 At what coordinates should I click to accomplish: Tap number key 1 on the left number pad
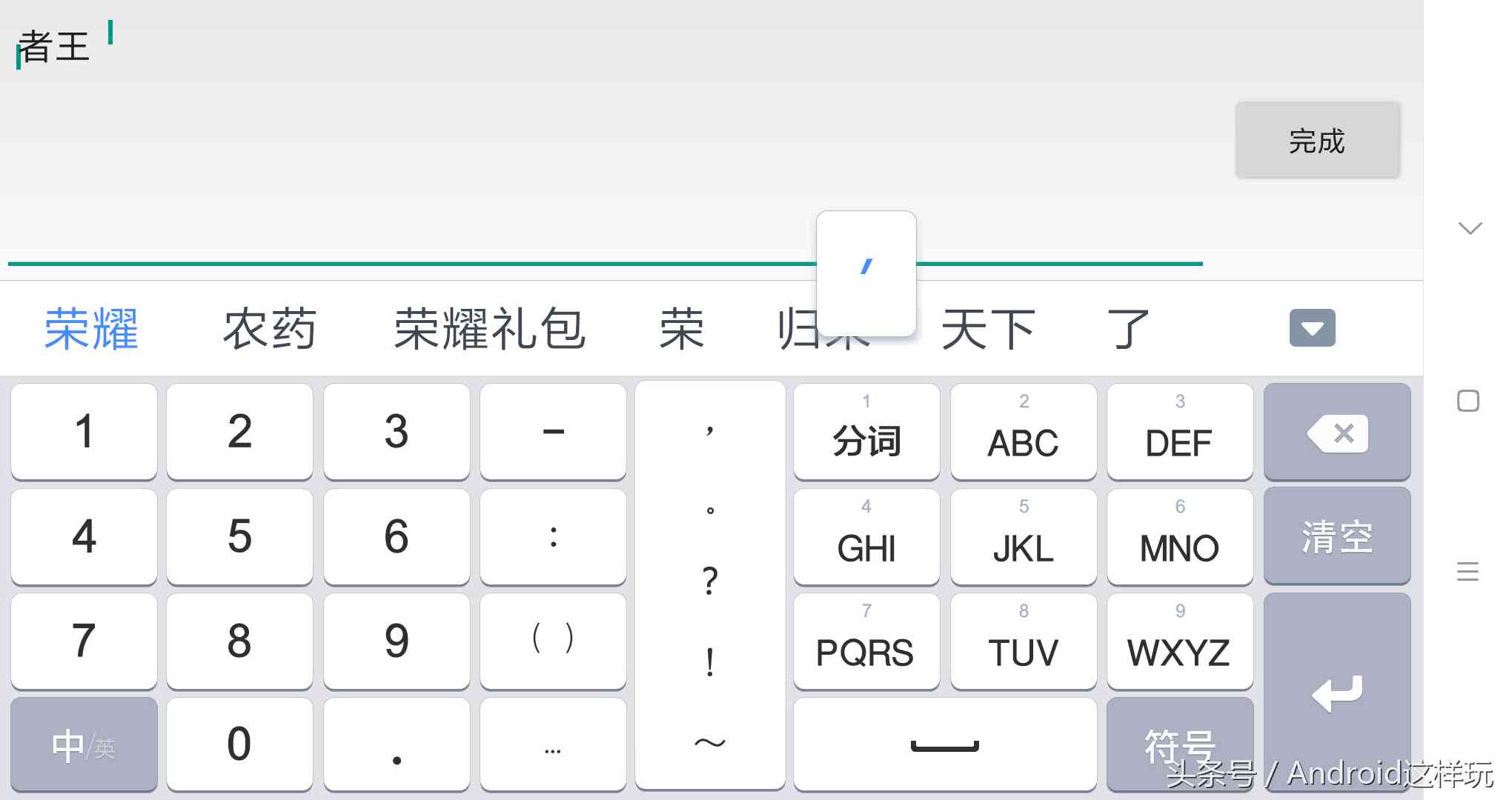(84, 432)
